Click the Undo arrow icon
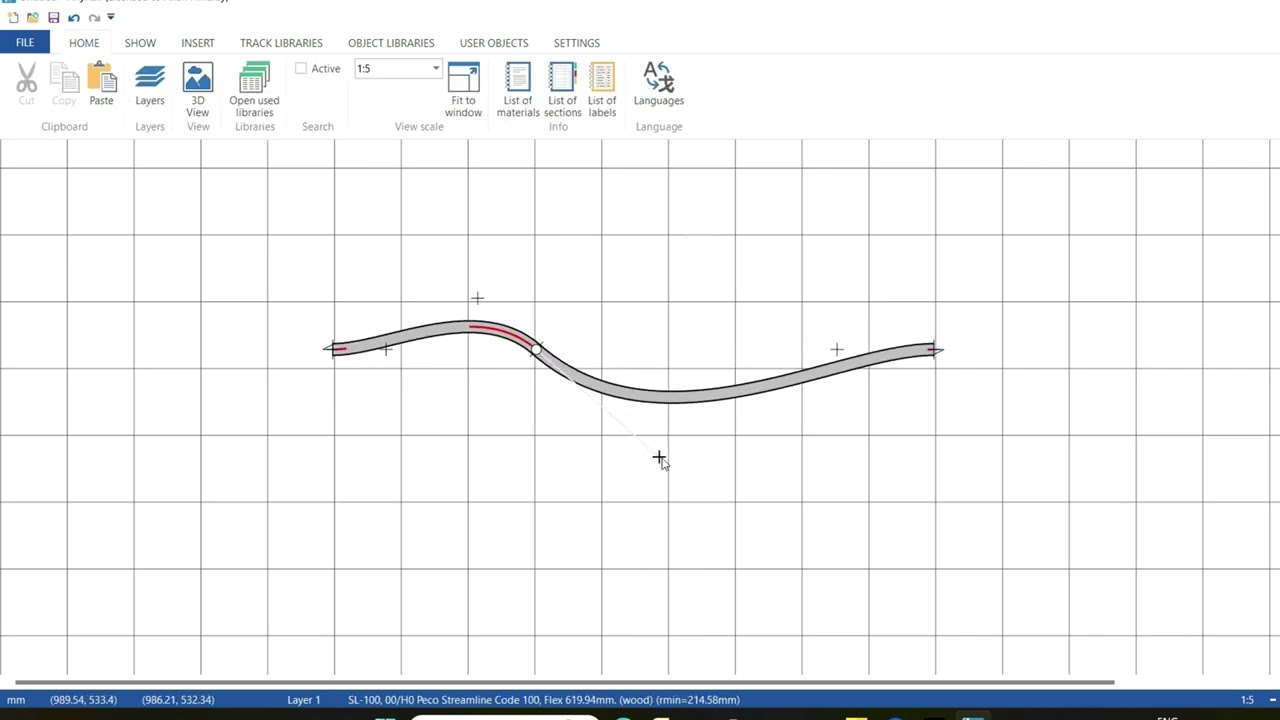This screenshot has width=1280, height=720. tap(74, 18)
